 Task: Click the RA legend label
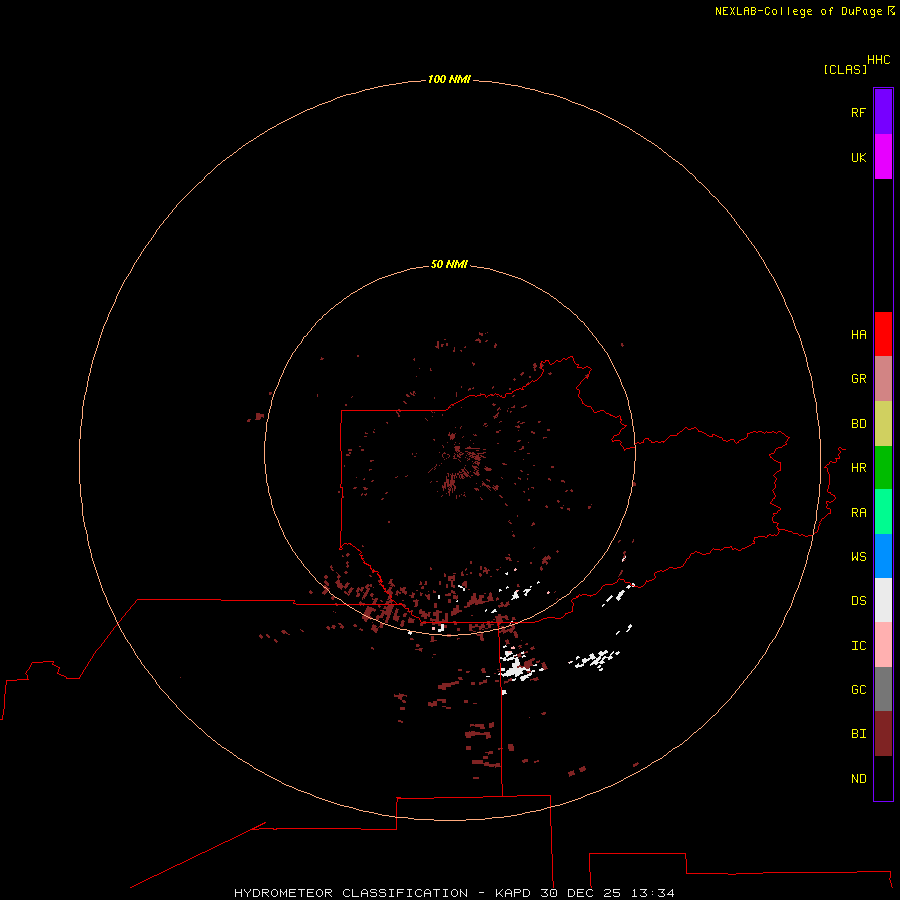(858, 513)
